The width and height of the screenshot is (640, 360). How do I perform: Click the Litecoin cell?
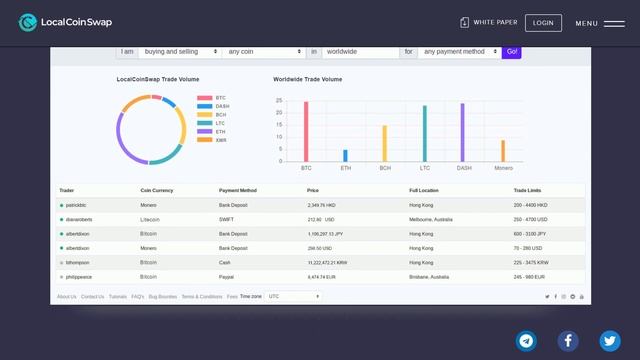[150, 220]
